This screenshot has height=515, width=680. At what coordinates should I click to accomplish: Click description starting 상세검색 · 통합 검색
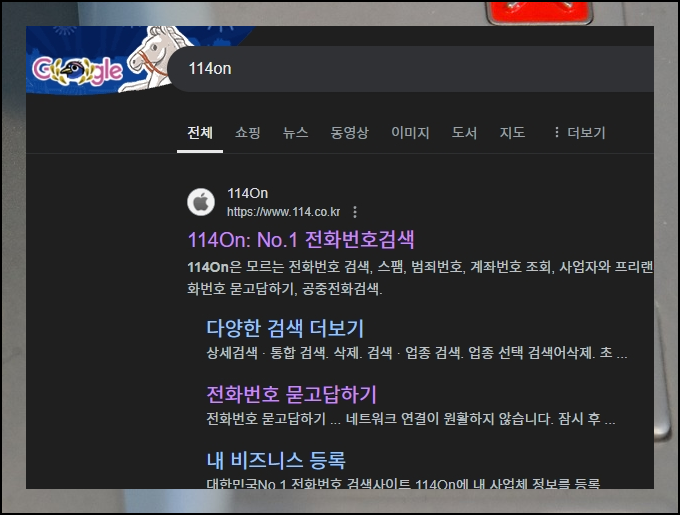417,353
